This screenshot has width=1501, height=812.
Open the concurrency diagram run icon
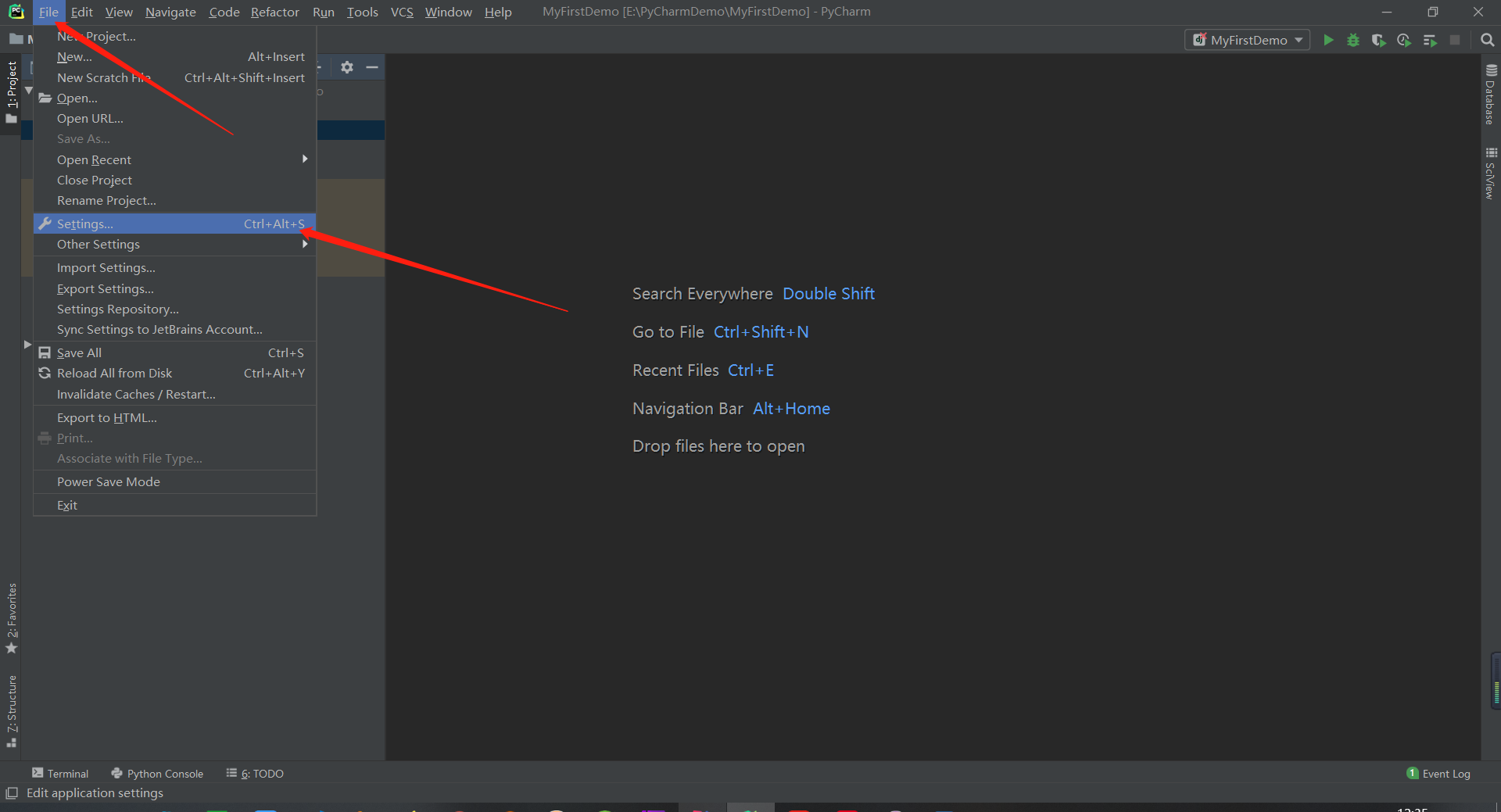(1430, 40)
